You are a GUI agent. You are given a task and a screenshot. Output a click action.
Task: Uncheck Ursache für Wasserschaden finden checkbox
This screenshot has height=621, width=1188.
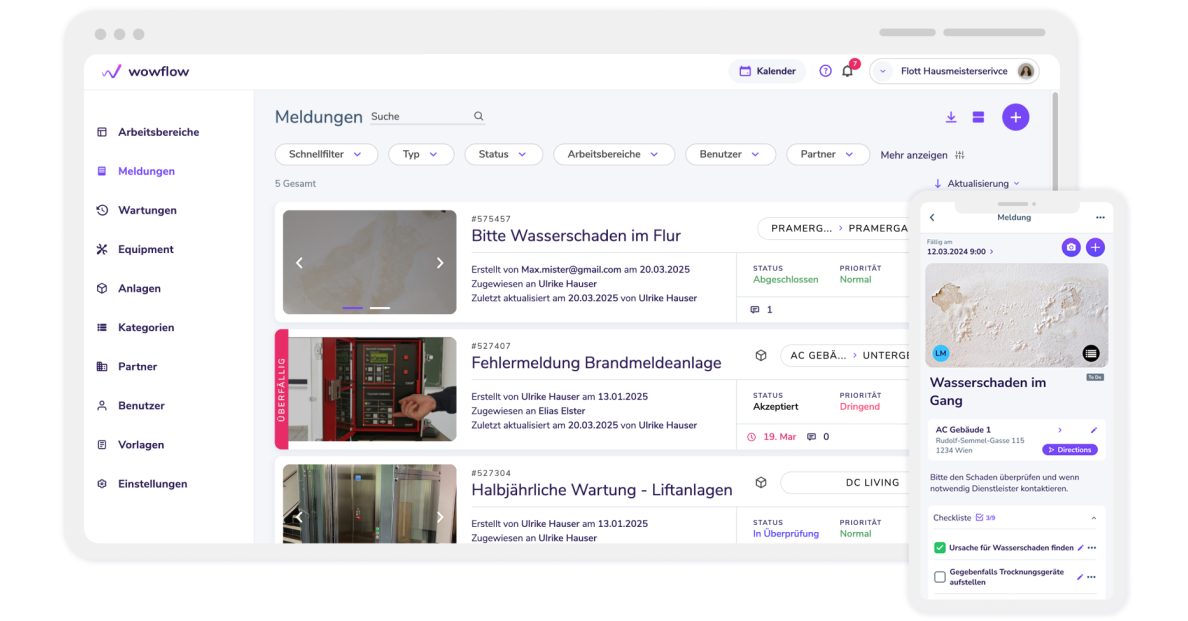click(939, 548)
